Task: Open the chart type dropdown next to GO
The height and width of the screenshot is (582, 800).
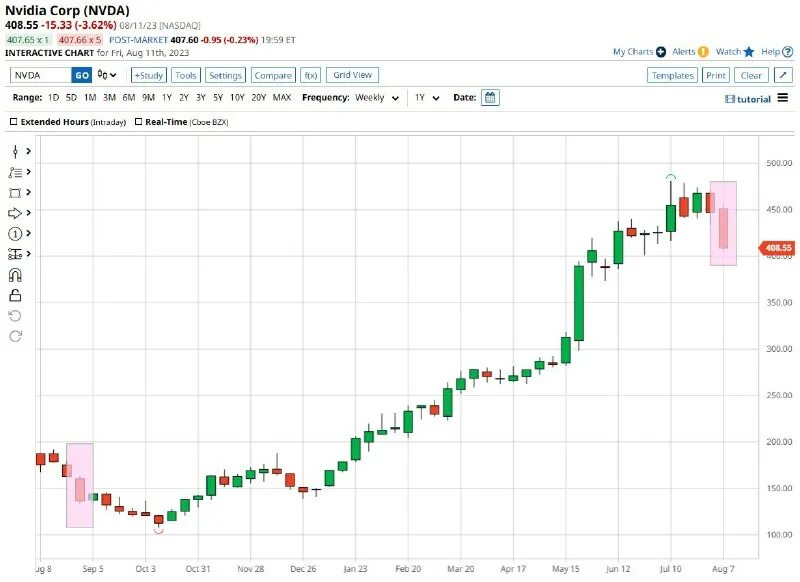Action: tap(107, 75)
